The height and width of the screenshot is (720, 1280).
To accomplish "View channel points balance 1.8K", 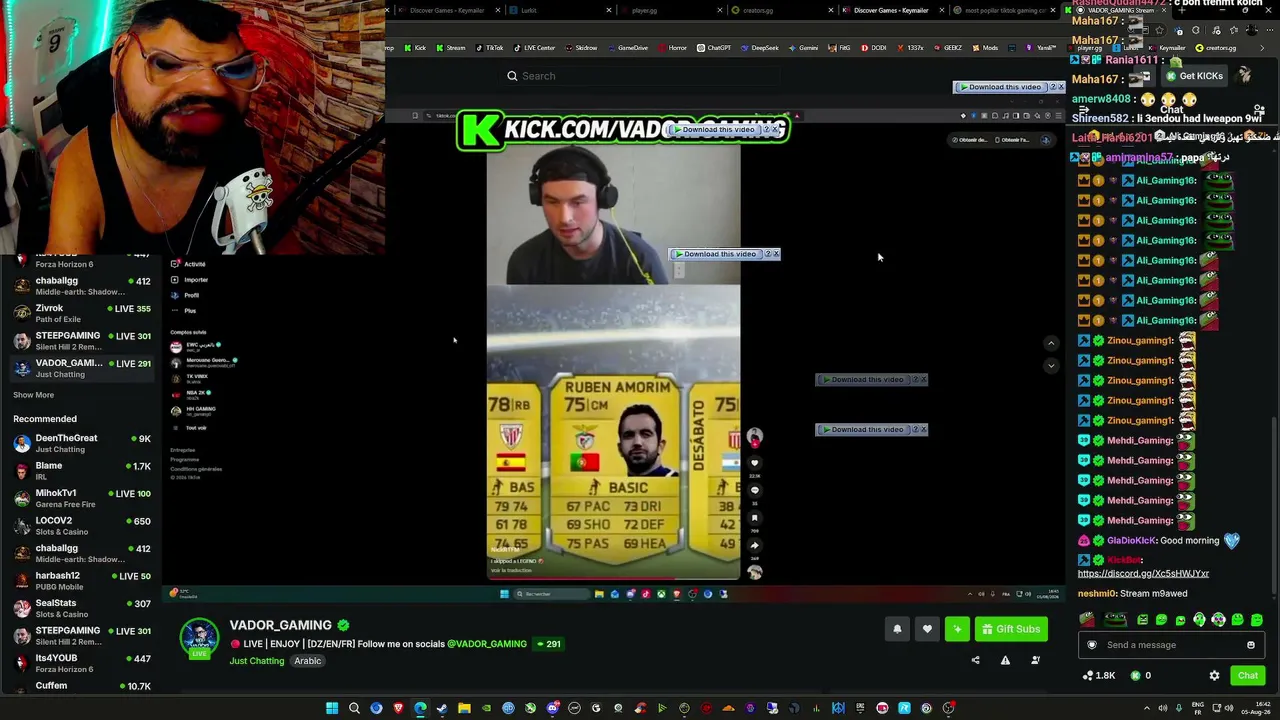I will (1098, 676).
